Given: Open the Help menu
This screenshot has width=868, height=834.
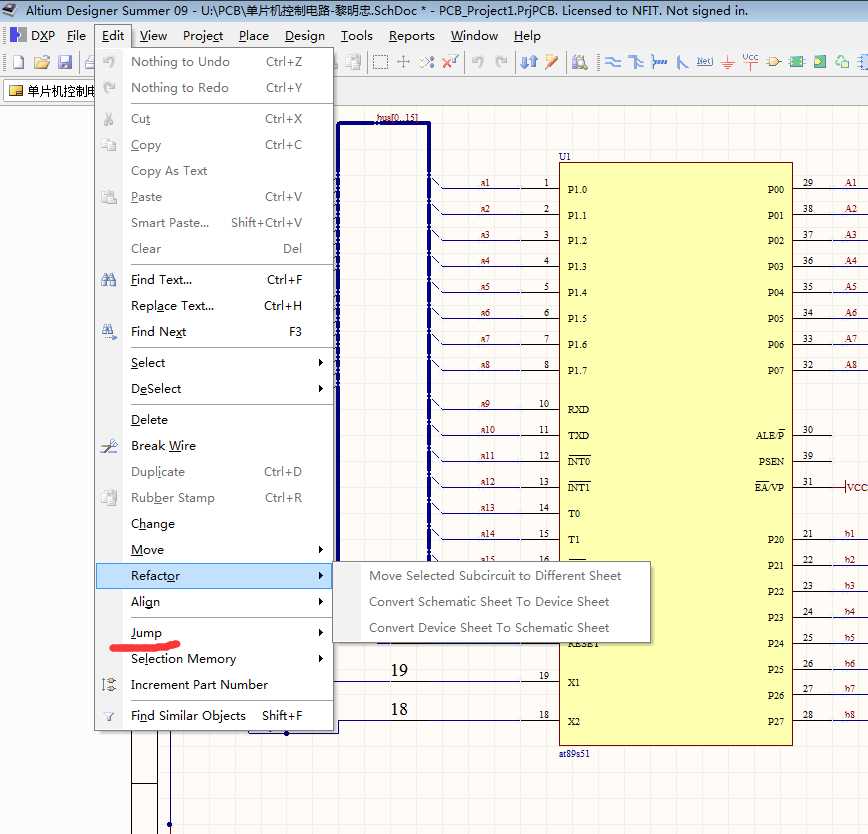Looking at the screenshot, I should 527,36.
